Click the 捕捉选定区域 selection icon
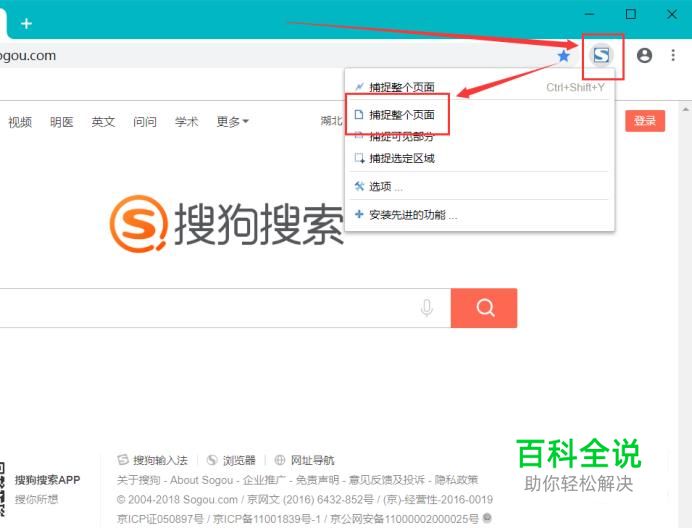 360,158
